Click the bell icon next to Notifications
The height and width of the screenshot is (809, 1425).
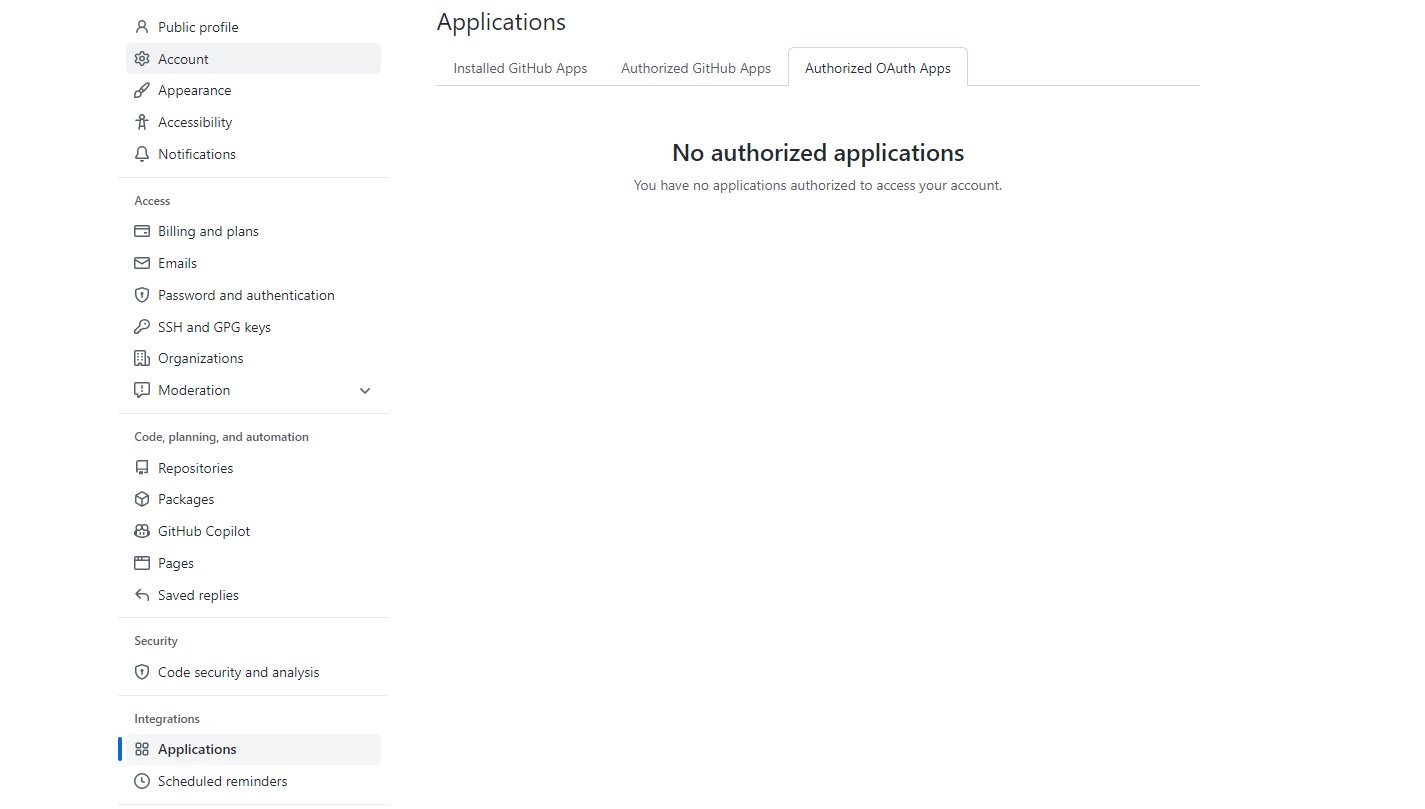point(141,153)
